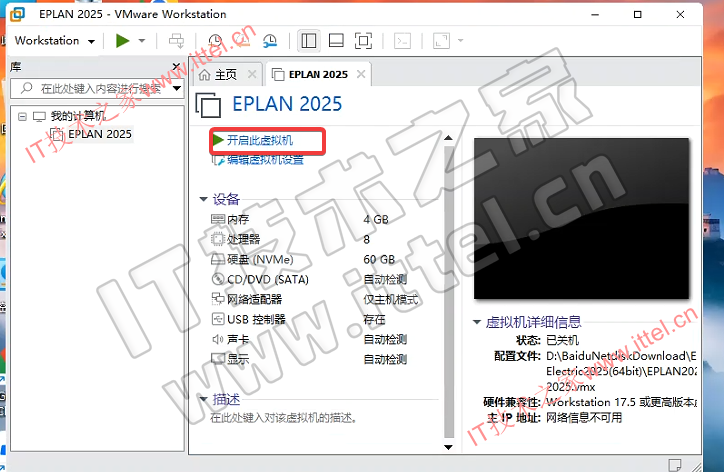Click the 4 GB memory value
Viewport: 724px width, 472px height.
click(376, 219)
